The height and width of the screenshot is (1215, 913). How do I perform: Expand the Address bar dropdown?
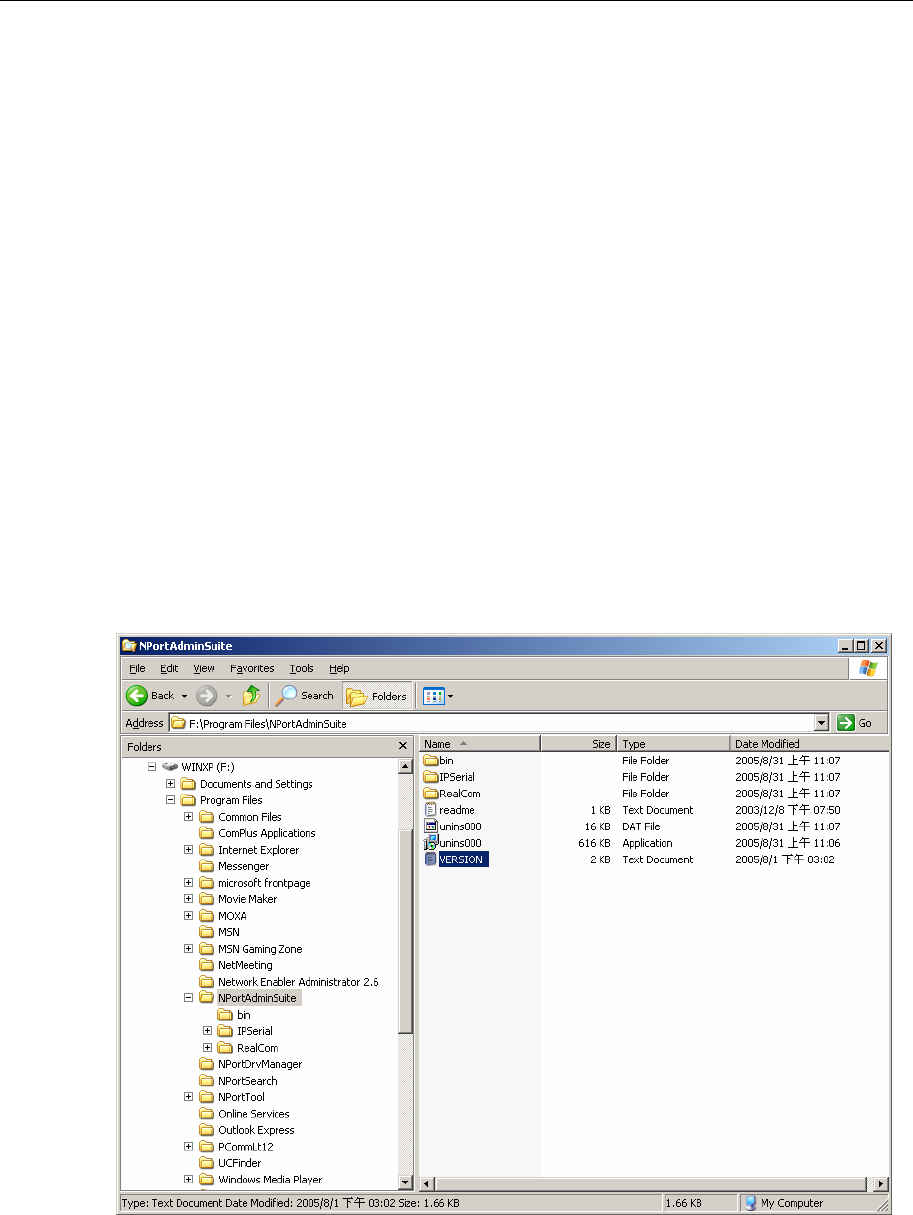pos(822,723)
